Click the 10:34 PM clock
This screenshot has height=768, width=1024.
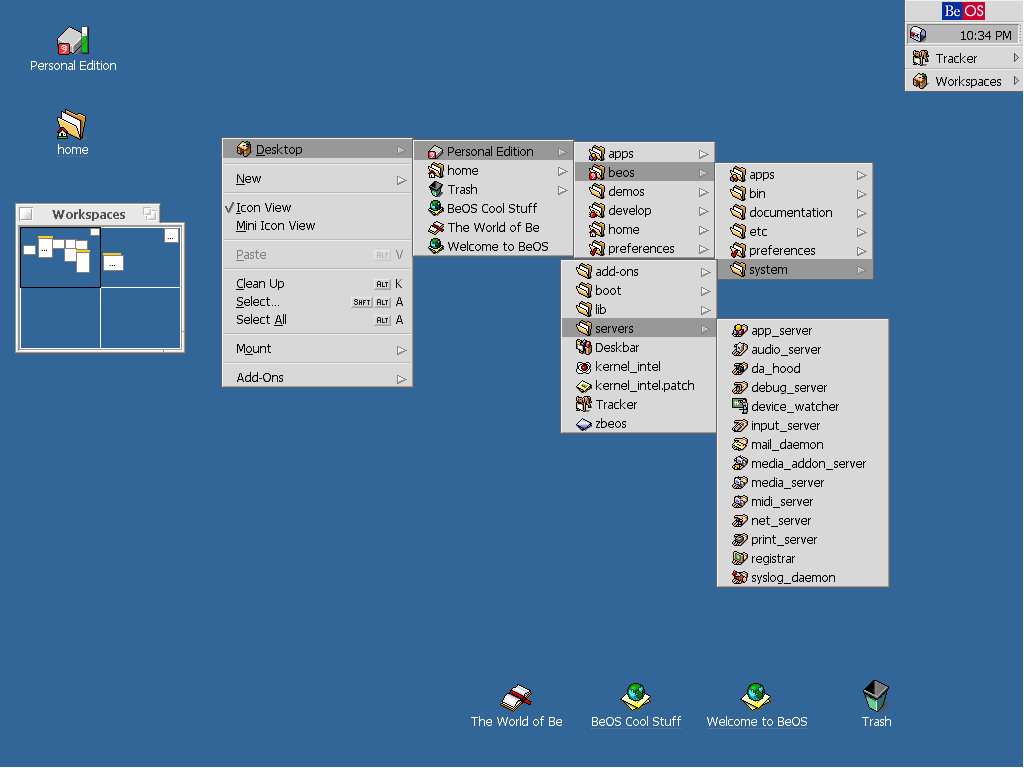pyautogui.click(x=985, y=35)
